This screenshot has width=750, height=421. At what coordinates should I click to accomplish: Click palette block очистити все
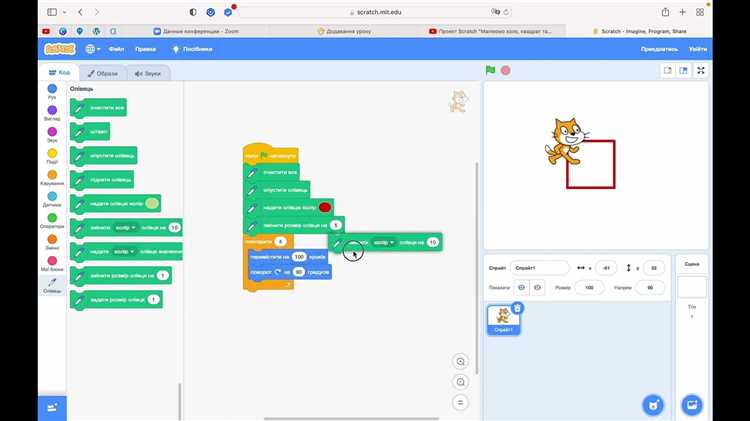click(99, 108)
